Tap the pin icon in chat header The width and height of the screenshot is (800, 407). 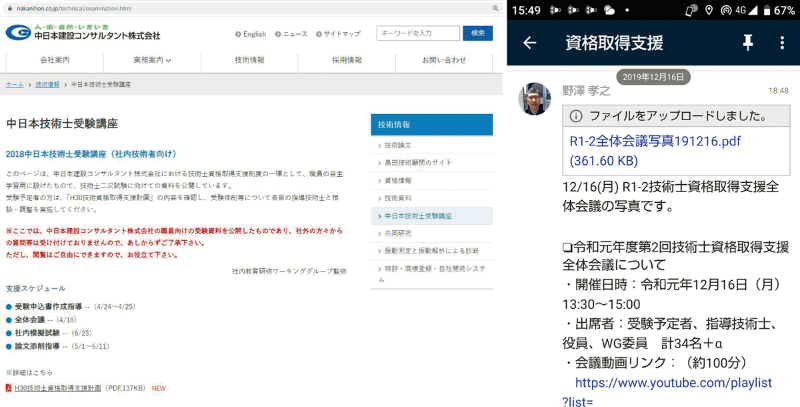tap(747, 43)
